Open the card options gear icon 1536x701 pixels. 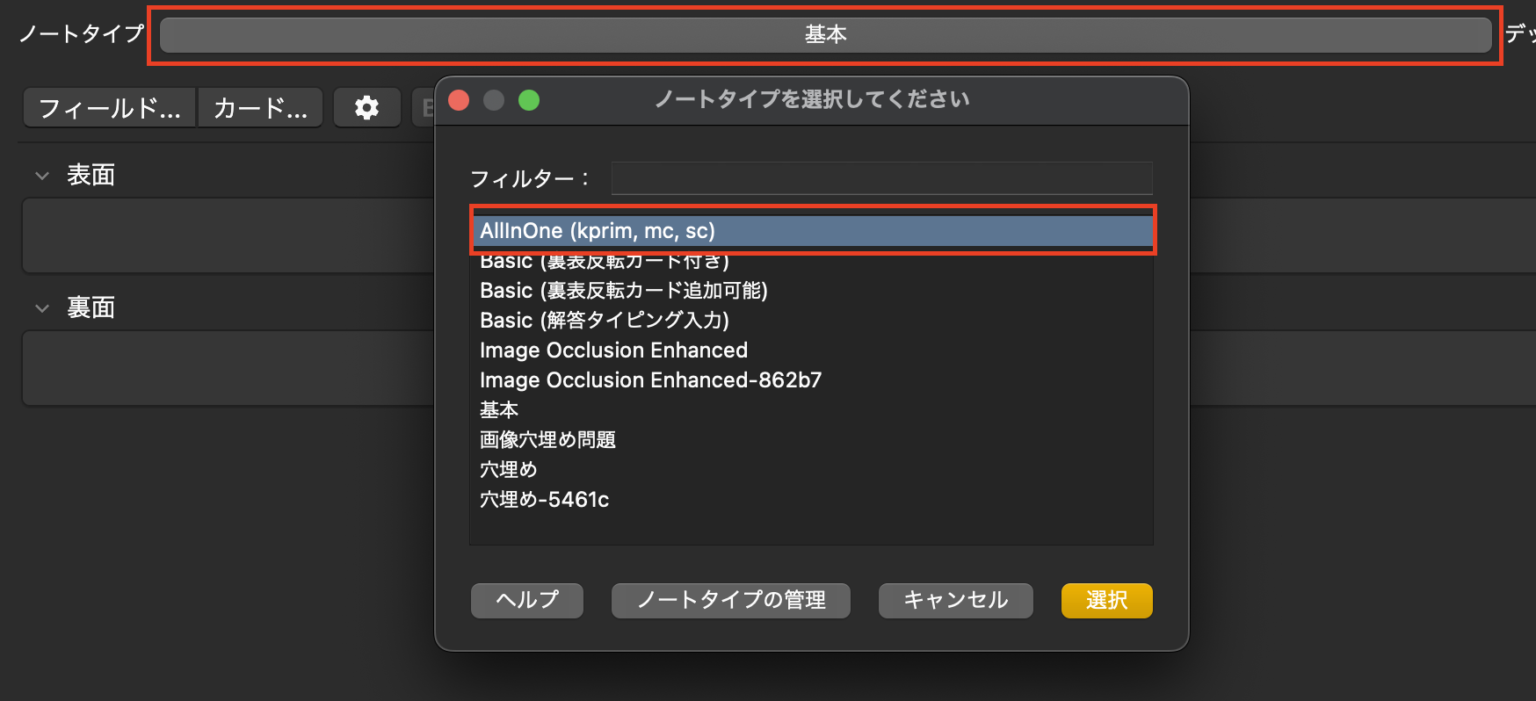(x=366, y=107)
